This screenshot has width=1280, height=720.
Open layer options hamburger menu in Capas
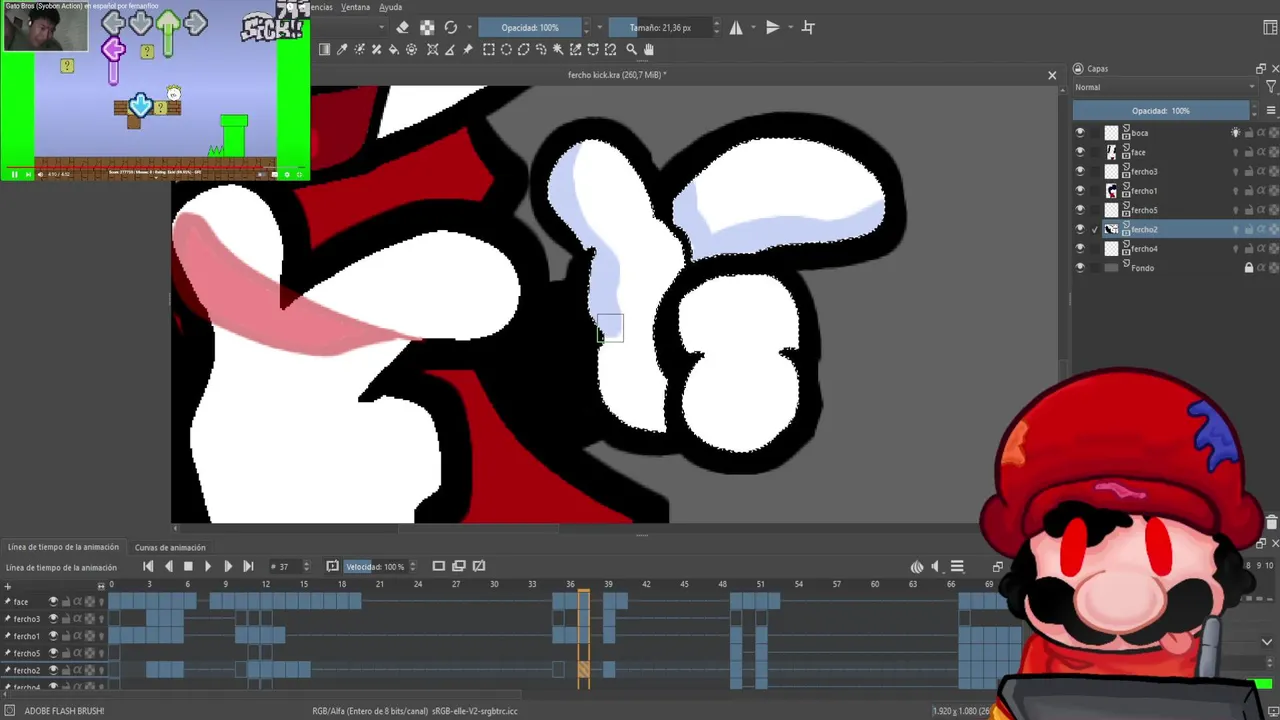tap(1271, 111)
